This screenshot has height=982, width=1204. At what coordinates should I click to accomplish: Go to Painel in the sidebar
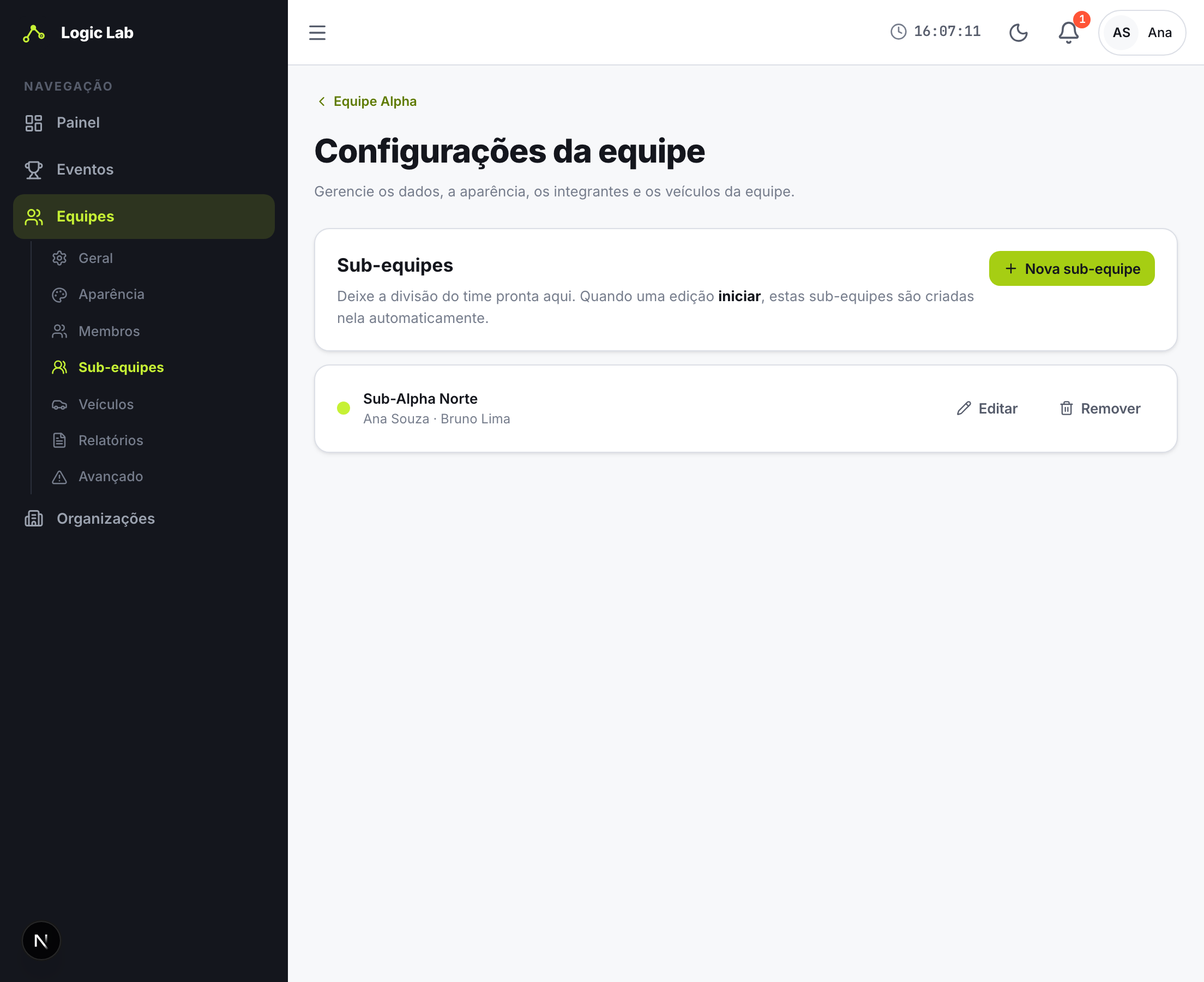pyautogui.click(x=143, y=123)
